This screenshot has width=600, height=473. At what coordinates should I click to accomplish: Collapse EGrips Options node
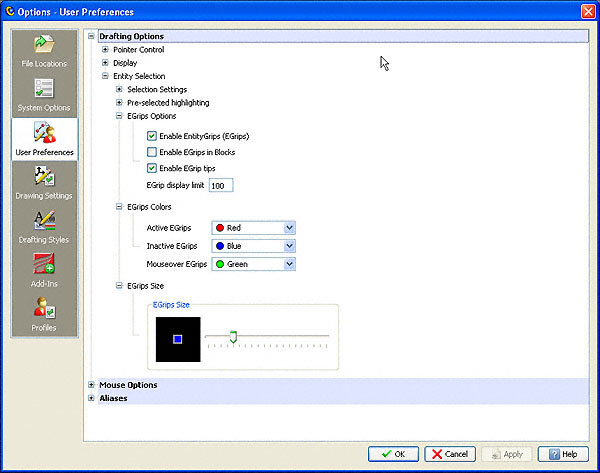(x=119, y=116)
